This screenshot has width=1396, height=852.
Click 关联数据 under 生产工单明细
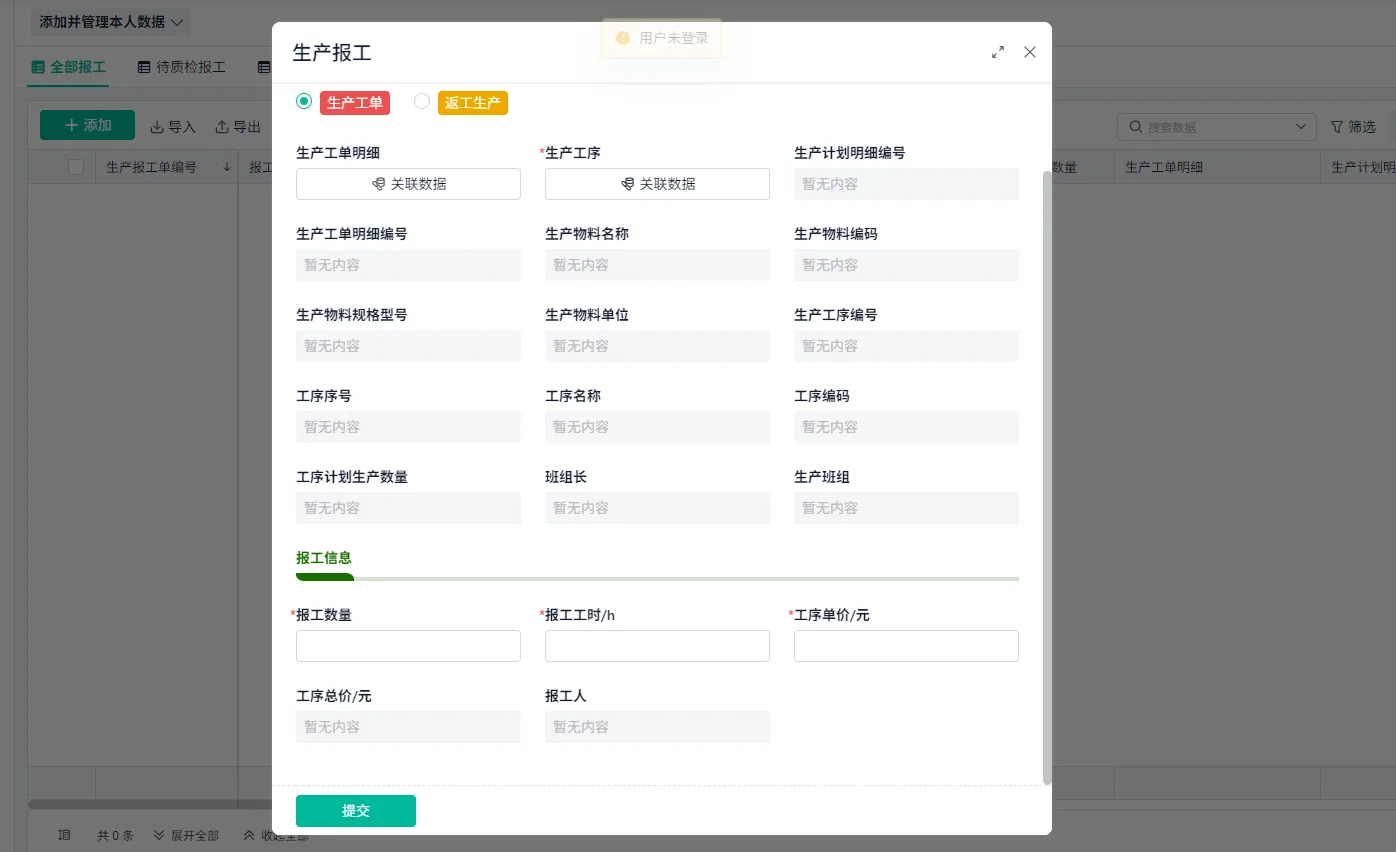coord(408,184)
